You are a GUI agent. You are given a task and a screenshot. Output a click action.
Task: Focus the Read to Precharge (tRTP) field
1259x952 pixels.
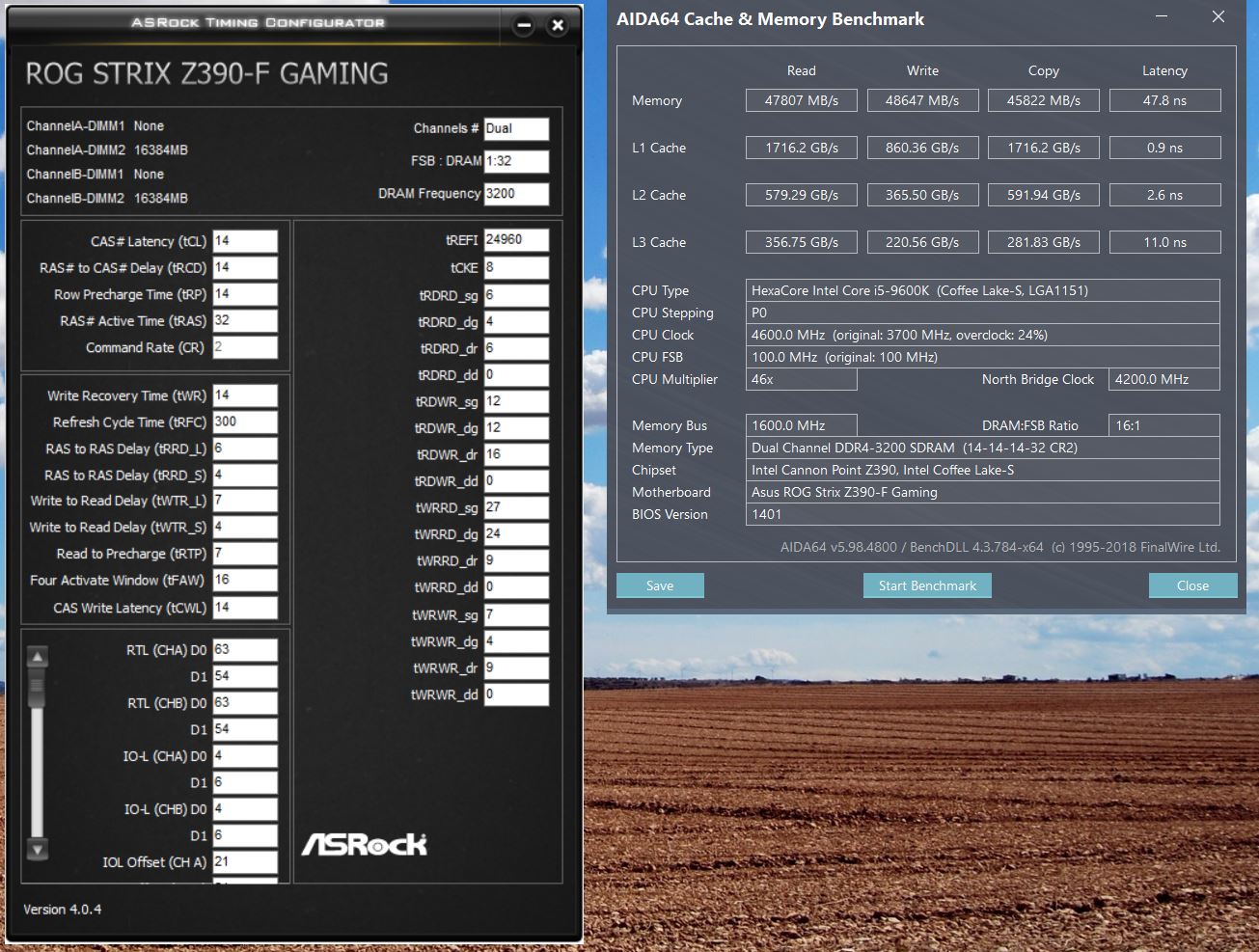coord(245,554)
